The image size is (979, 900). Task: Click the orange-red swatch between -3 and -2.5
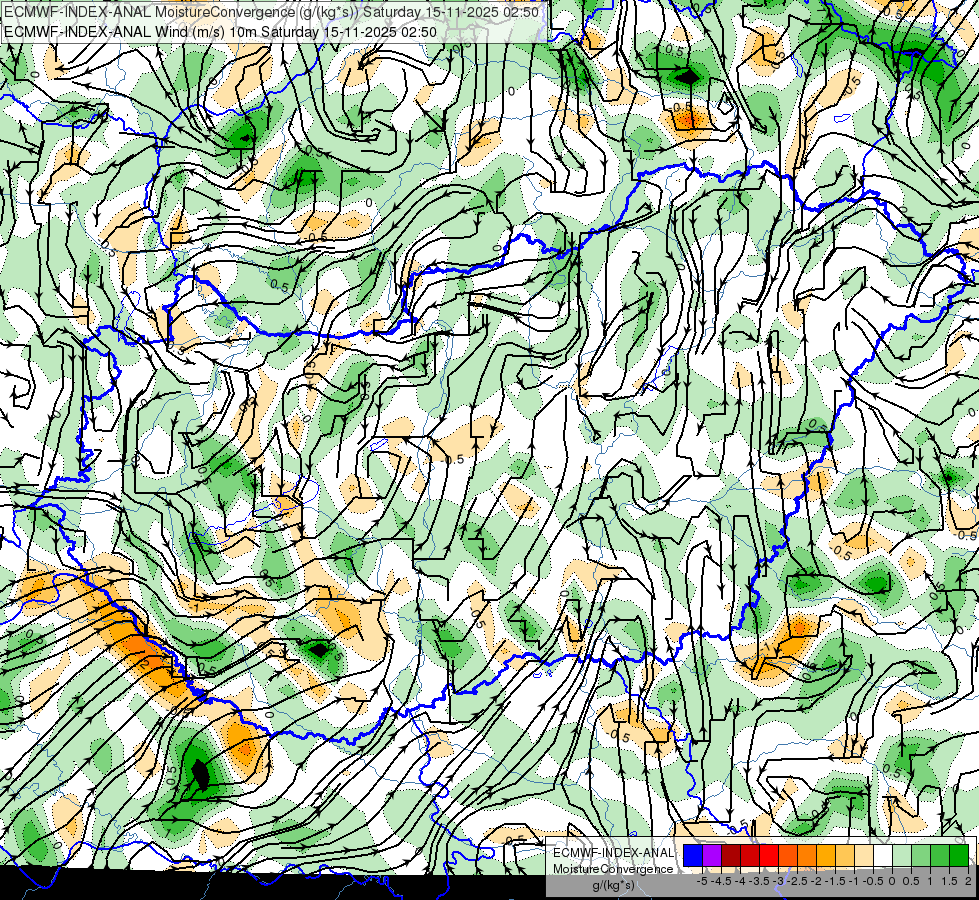(x=788, y=856)
